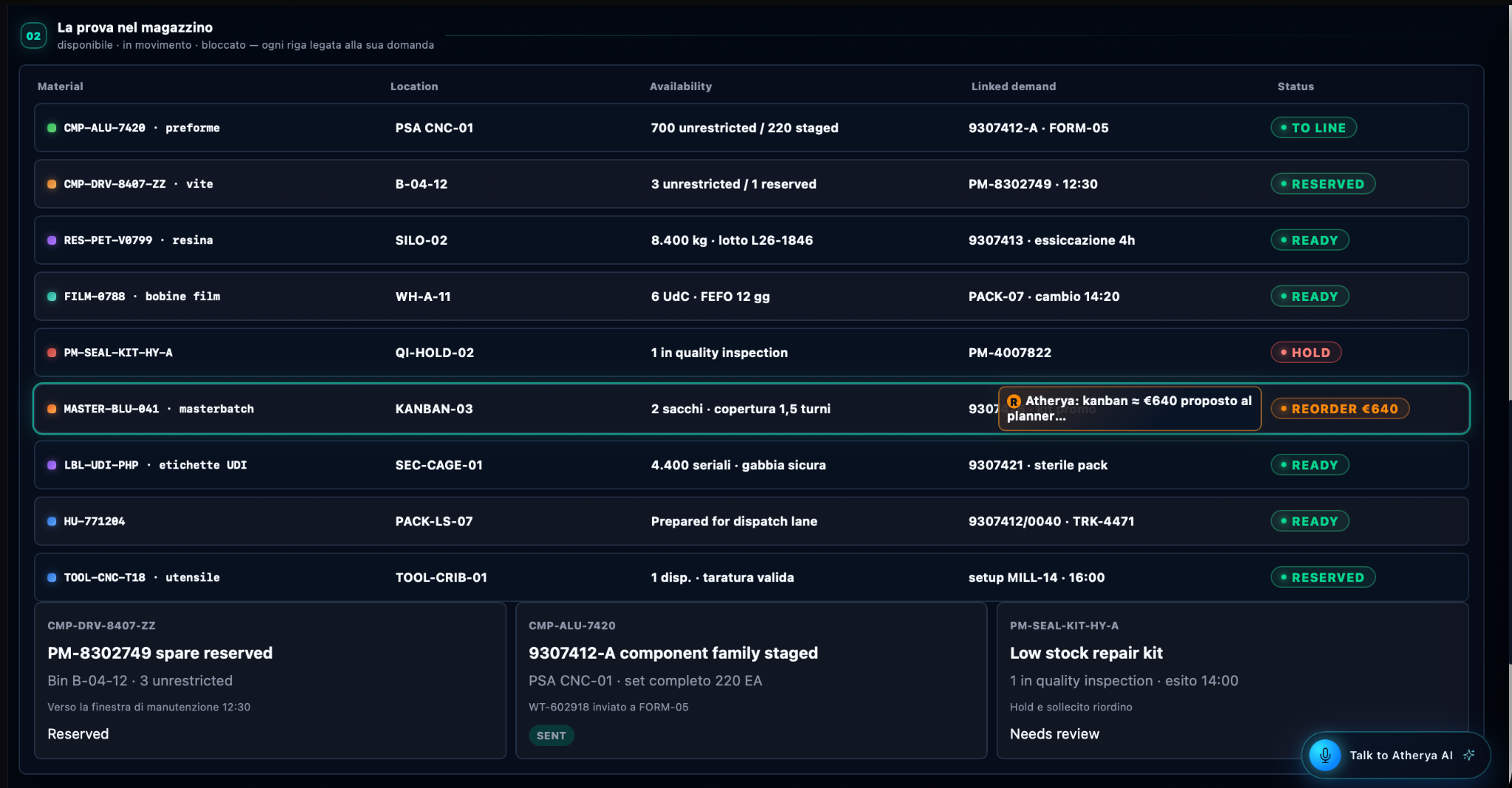The height and width of the screenshot is (788, 1512).
Task: Click the purple dot next to RES-PET-V0799
Action: pos(52,240)
